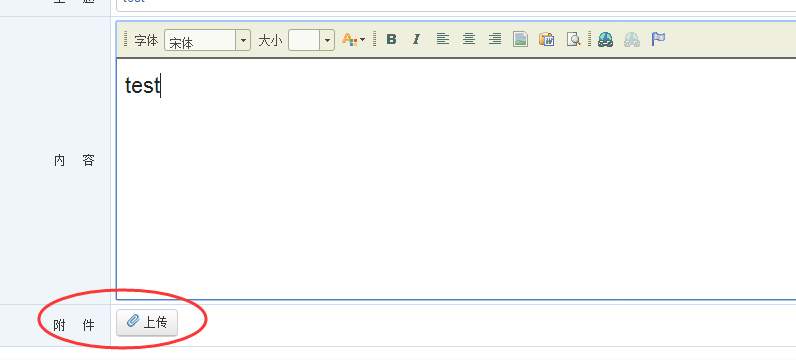This screenshot has height=360, width=796.
Task: Click the subject field above the editor
Action: [456, 5]
